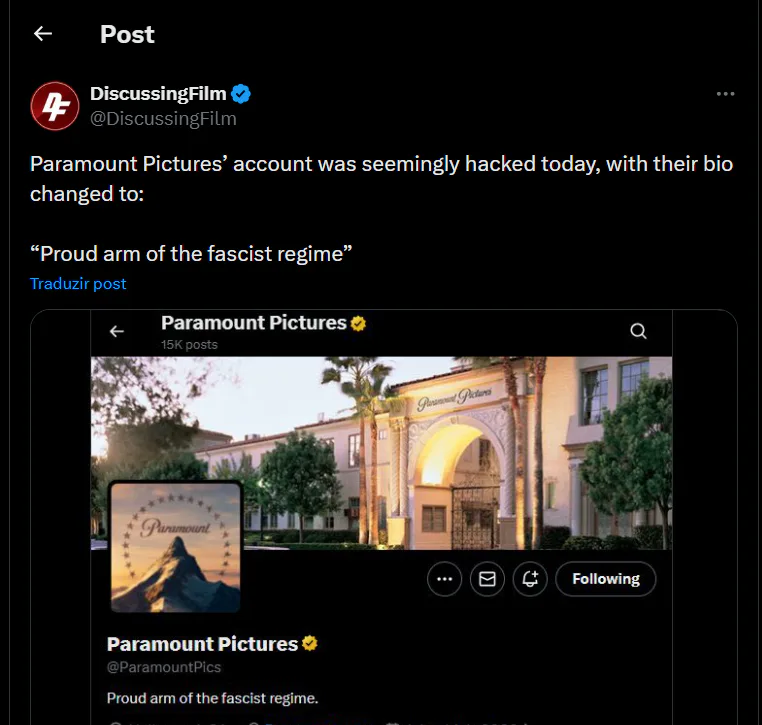Open the DiscussingFilm post's more options menu
This screenshot has height=725, width=762.
(726, 94)
